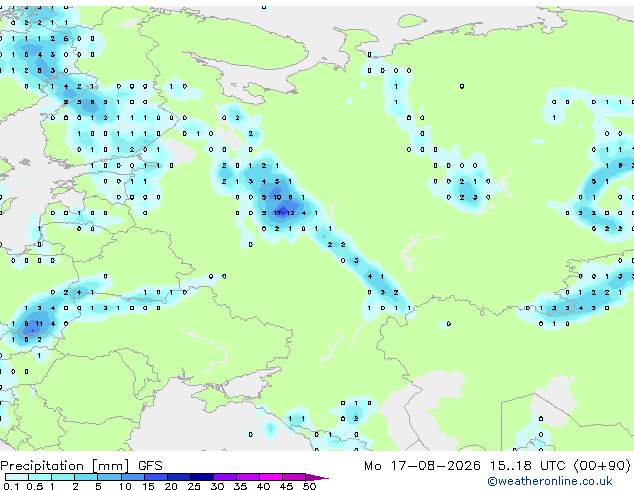The height and width of the screenshot is (490, 634).
Task: Click the '15..18 UTC' time range text
Action: [527, 466]
